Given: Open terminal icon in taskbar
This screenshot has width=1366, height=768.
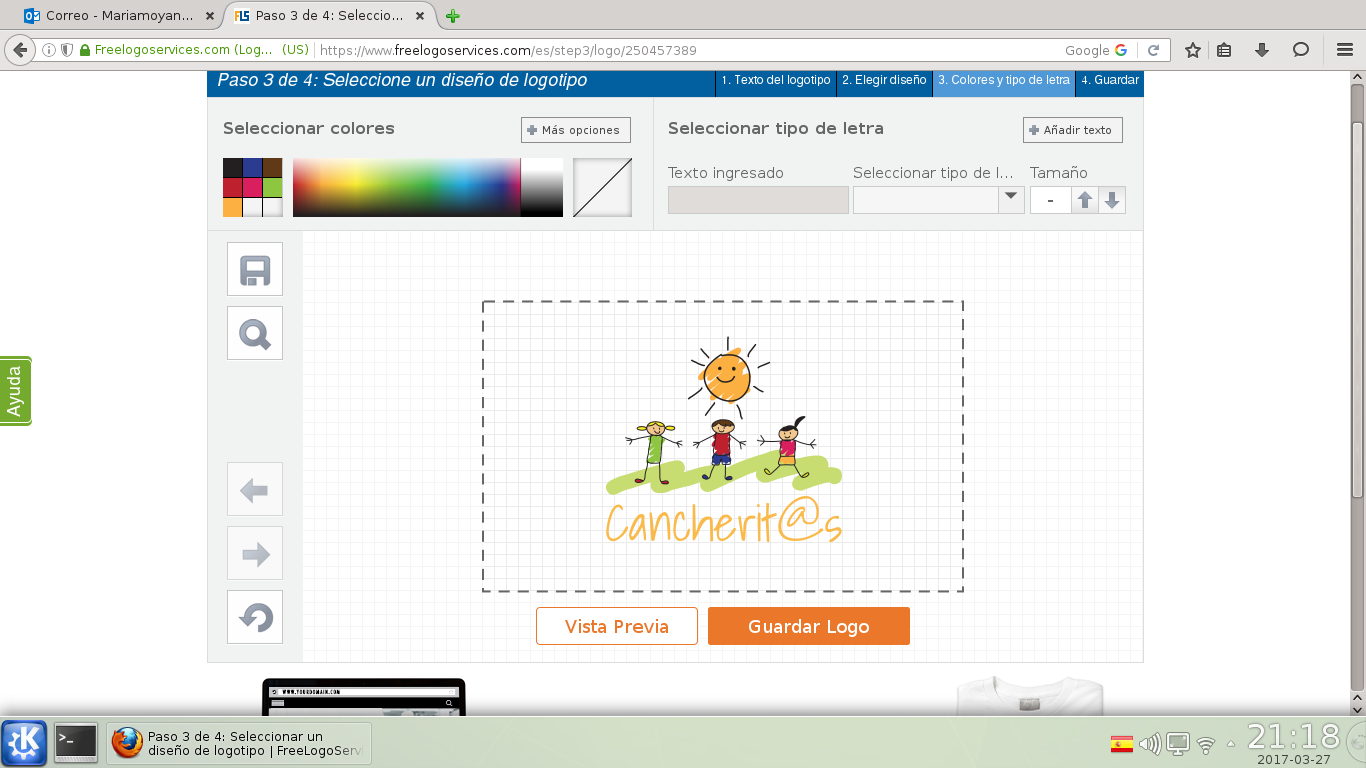Looking at the screenshot, I should (x=76, y=743).
